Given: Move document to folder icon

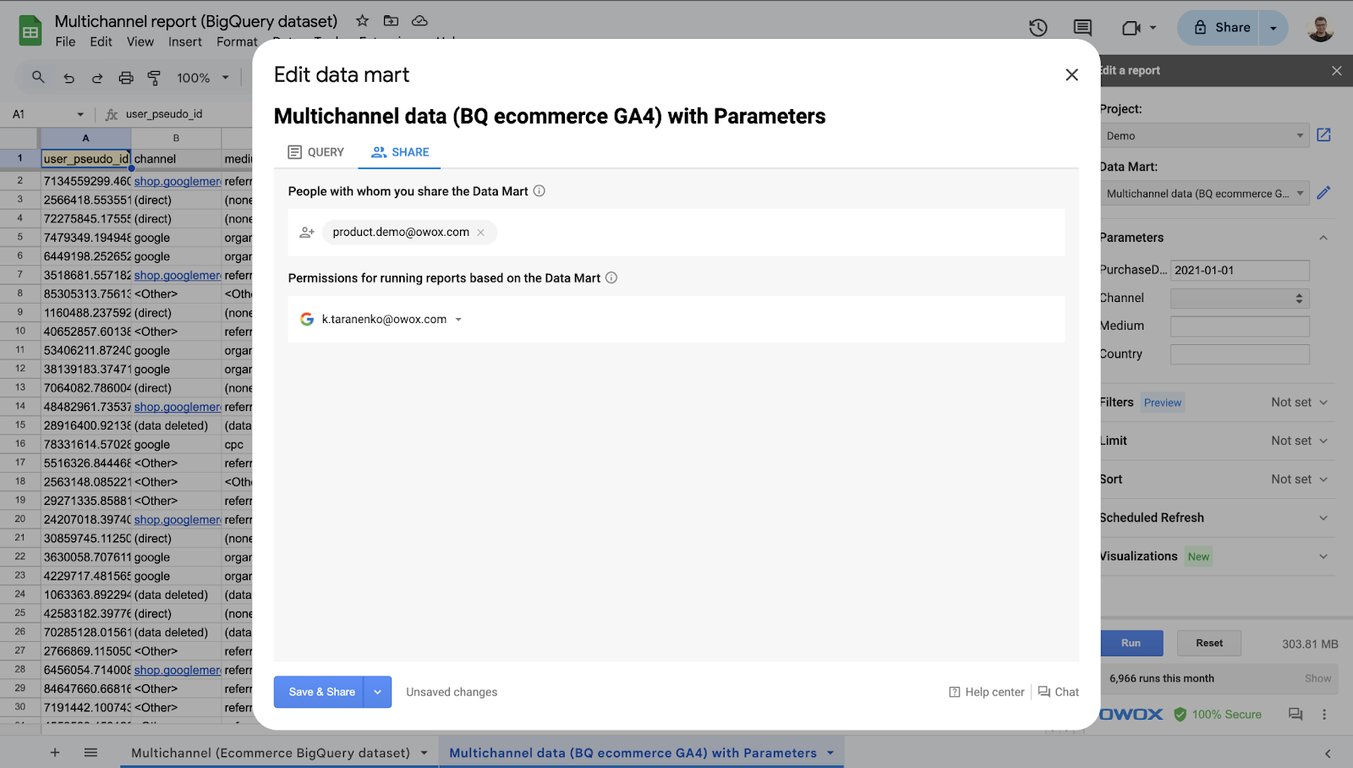Looking at the screenshot, I should [391, 21].
